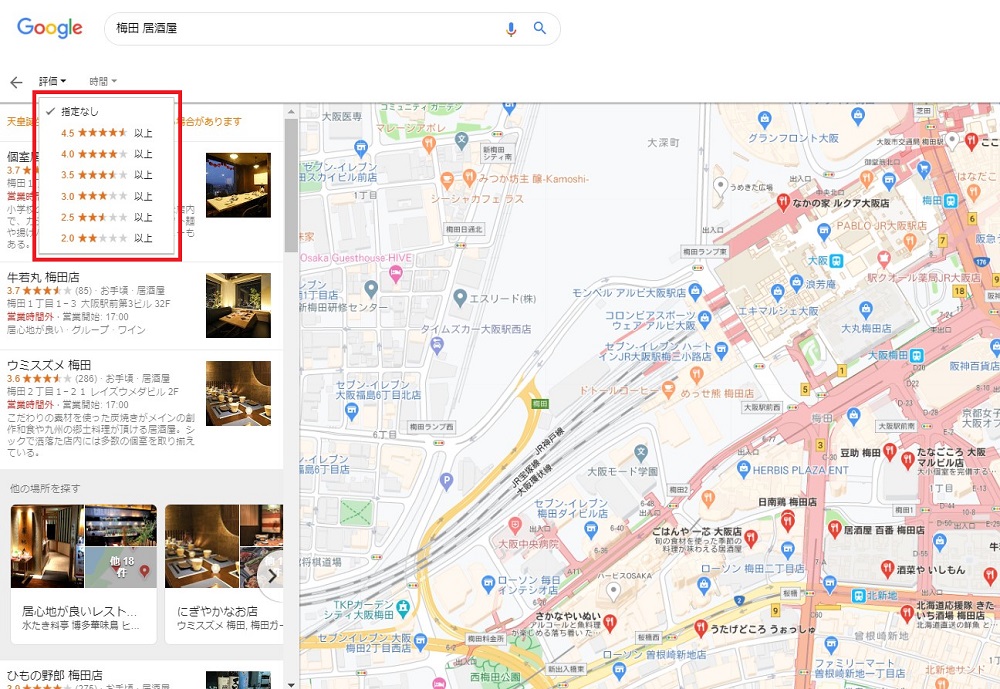Click the なかの家 ルクア大阪店 restaurant pin

[783, 203]
